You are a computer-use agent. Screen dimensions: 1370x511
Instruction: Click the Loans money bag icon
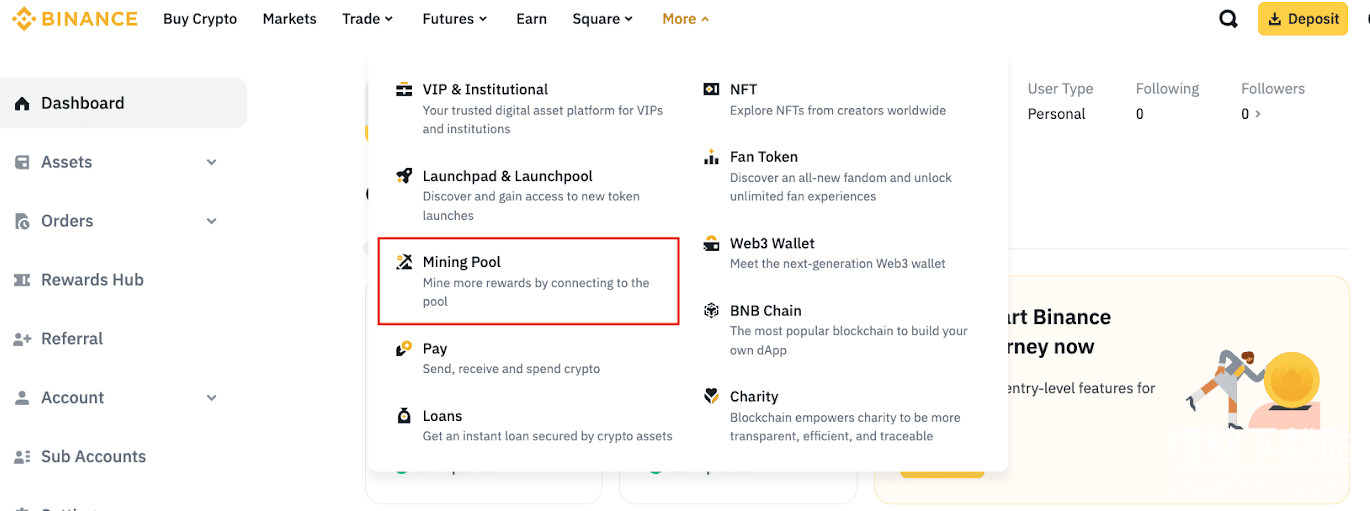coord(404,416)
